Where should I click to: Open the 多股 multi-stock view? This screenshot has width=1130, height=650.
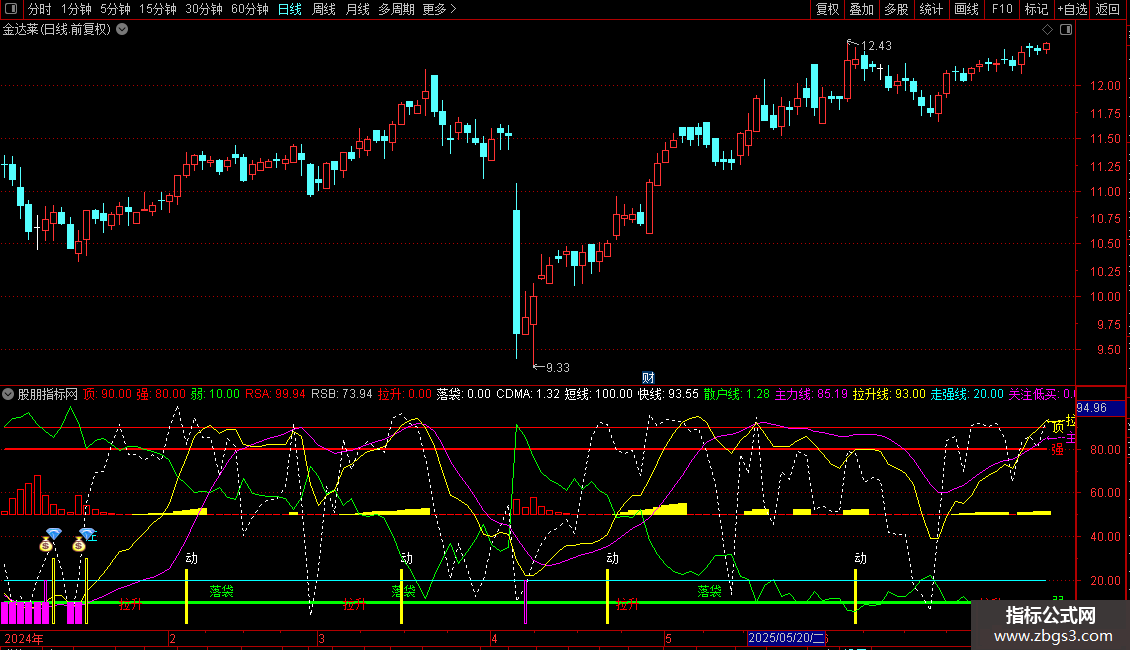coord(897,9)
